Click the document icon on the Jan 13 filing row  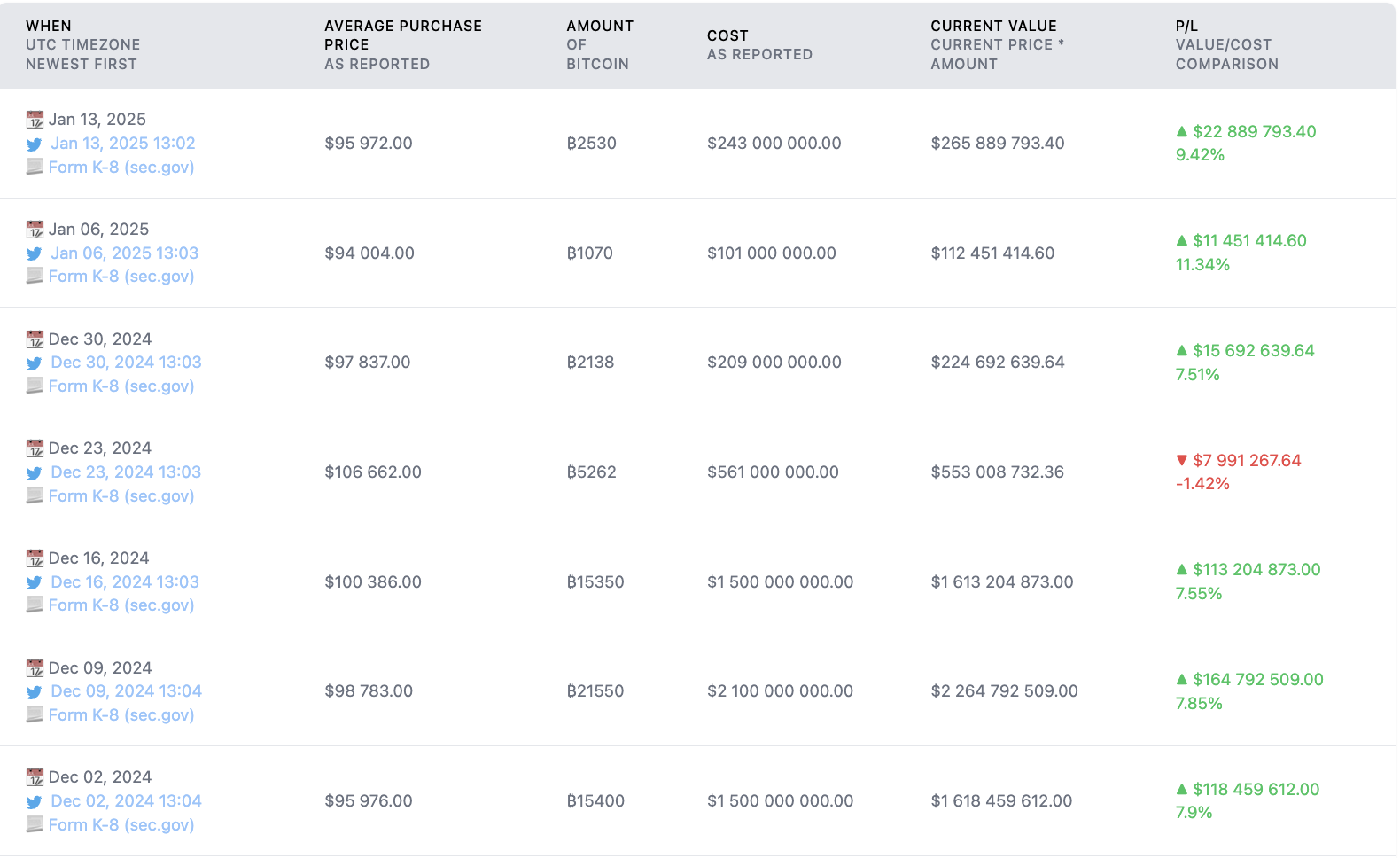tap(34, 167)
